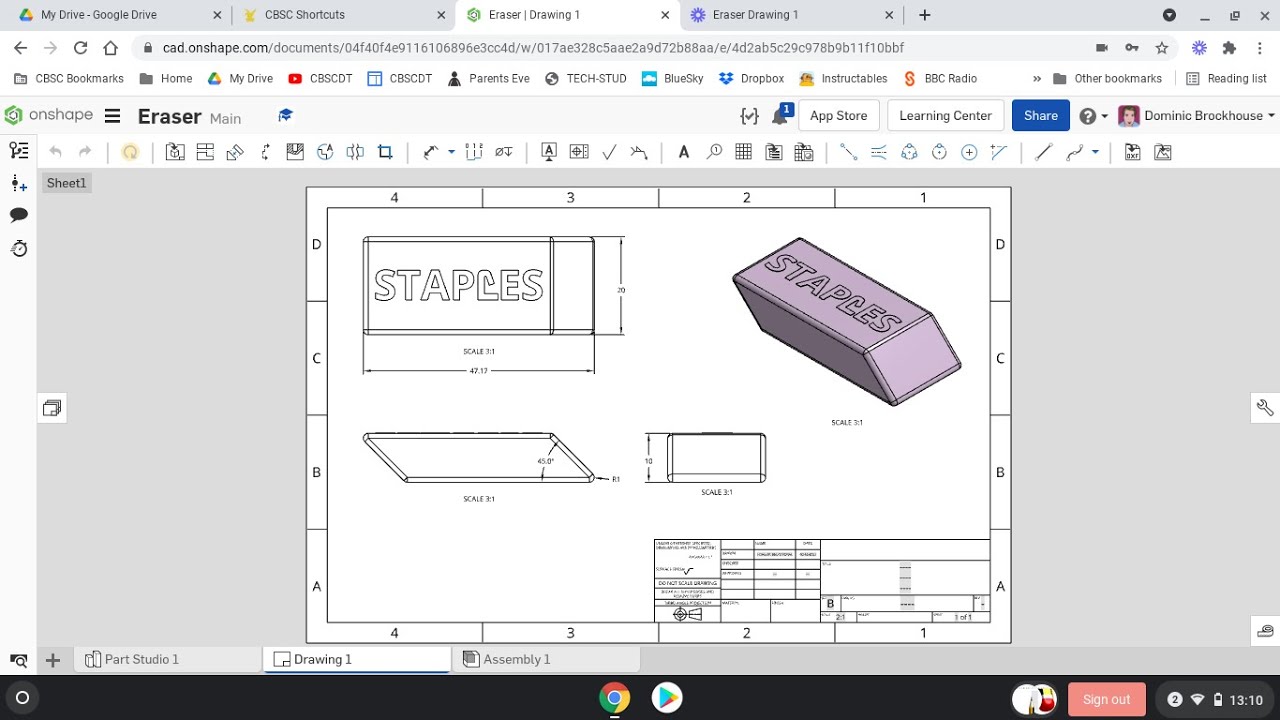Select the Crop view tool
Screen dimensions: 1280x720
[385, 152]
